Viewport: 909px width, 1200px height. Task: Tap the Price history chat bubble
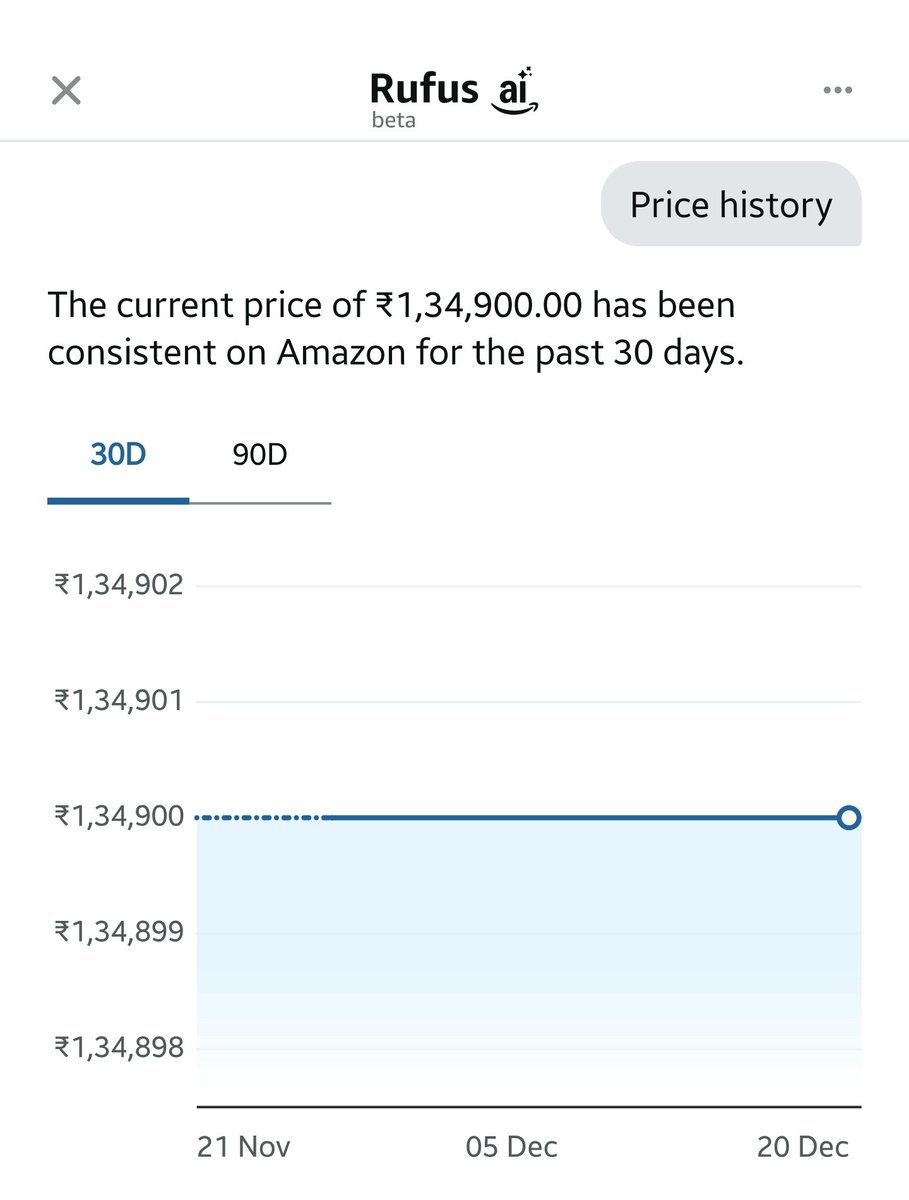(x=731, y=205)
